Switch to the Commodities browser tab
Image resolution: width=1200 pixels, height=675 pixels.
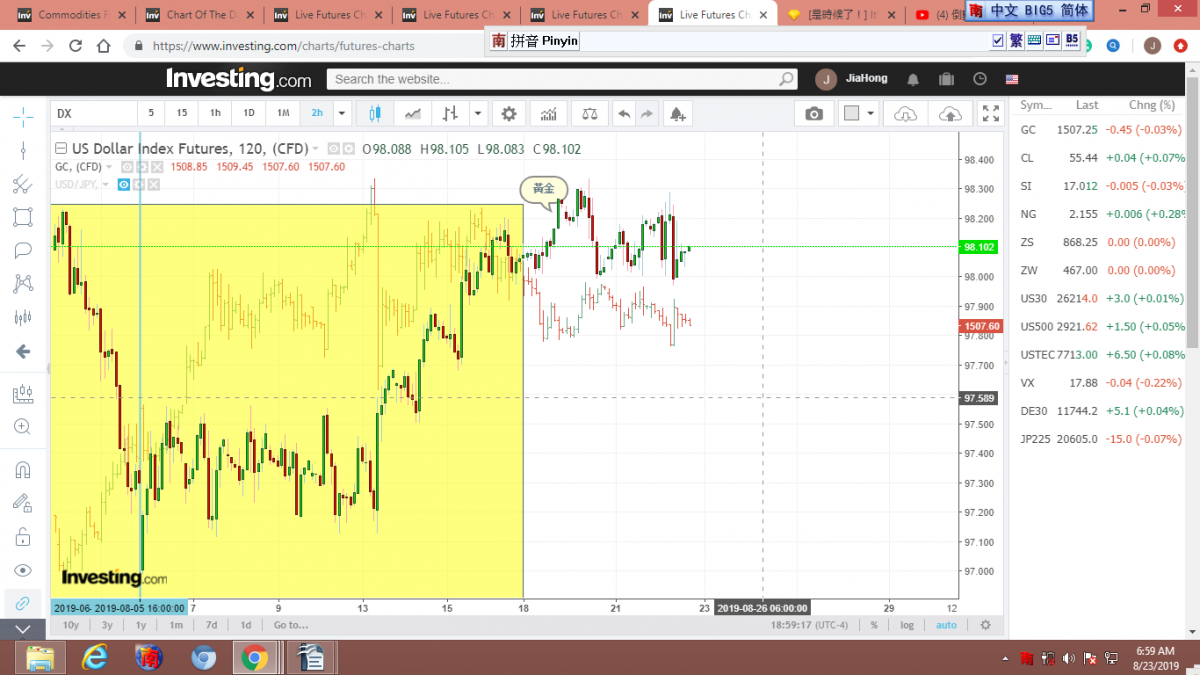pyautogui.click(x=68, y=15)
